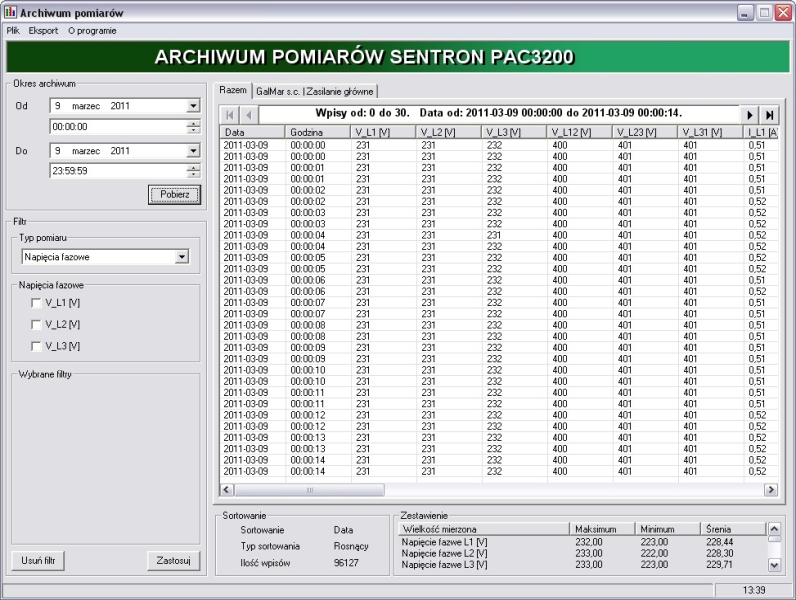Sort by Godzina column header

tap(318, 132)
